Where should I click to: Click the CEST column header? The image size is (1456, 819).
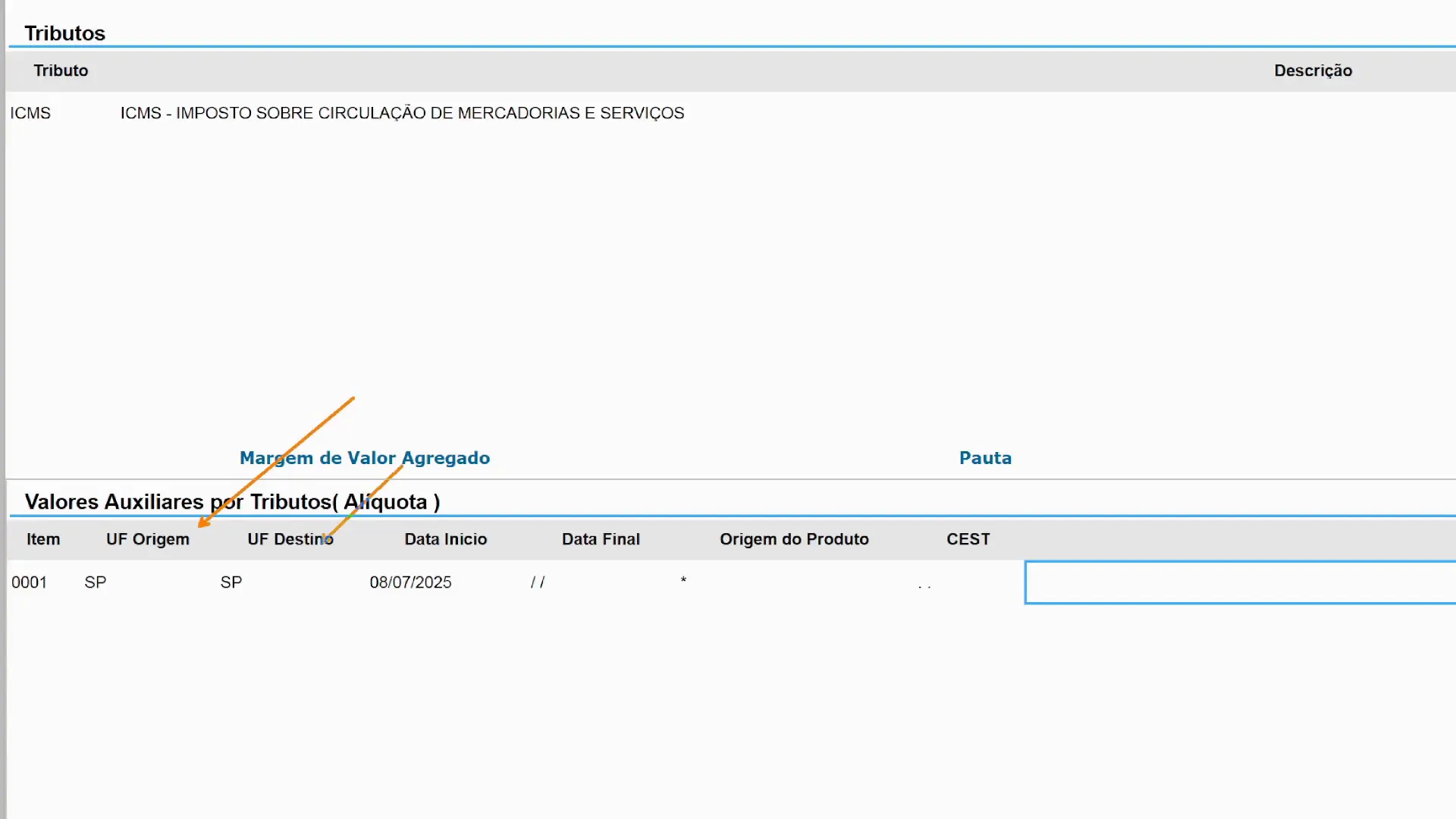[968, 539]
